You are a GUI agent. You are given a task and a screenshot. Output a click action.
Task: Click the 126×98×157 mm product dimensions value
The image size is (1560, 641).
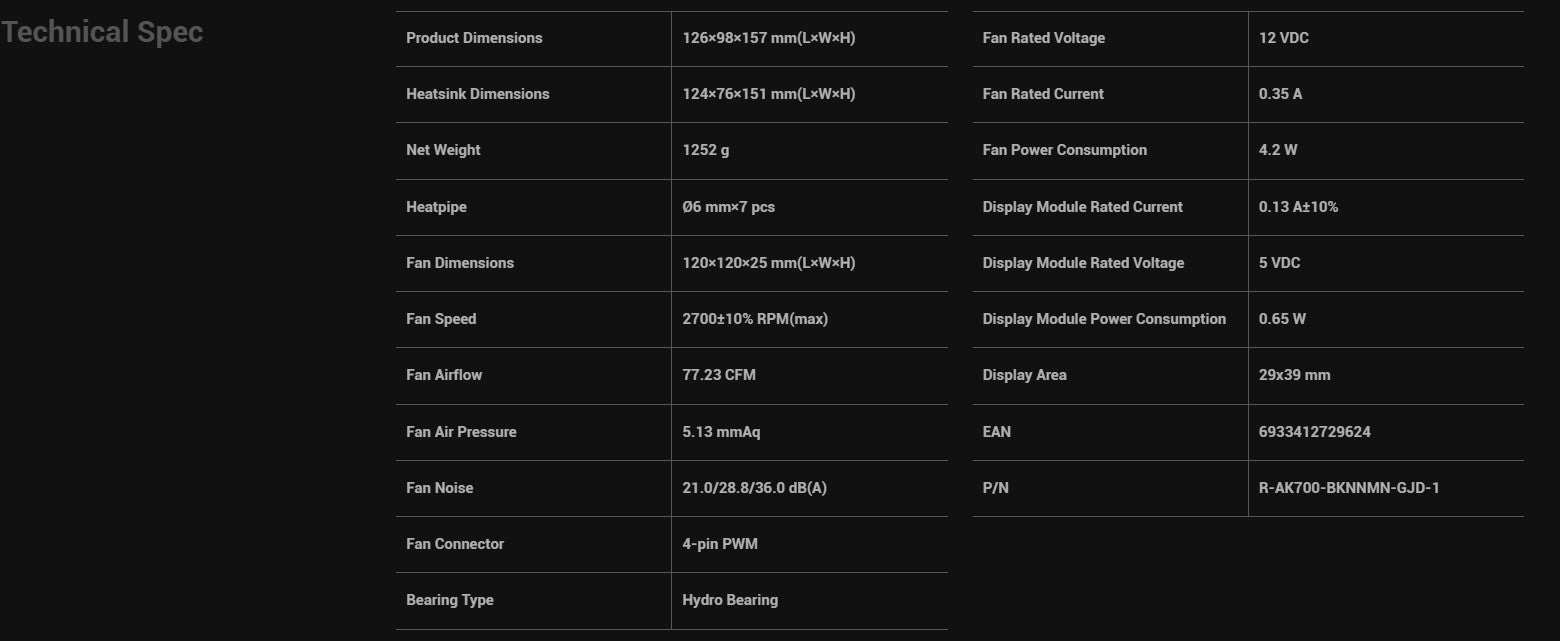click(x=769, y=38)
